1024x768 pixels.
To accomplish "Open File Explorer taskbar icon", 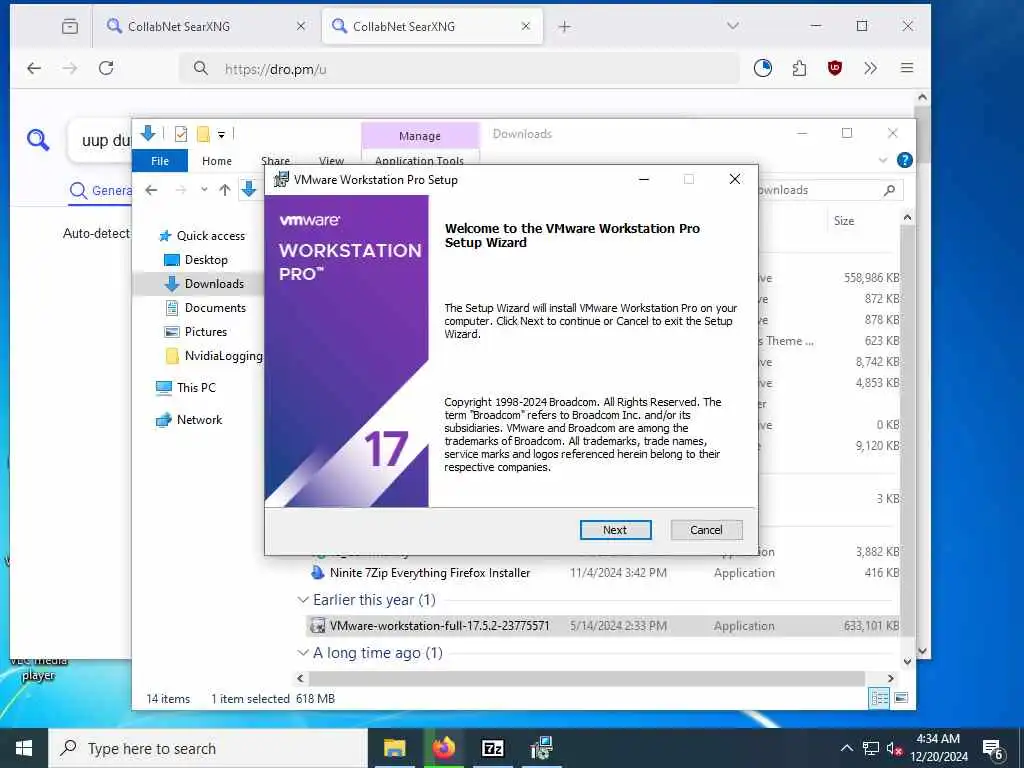I will click(394, 748).
